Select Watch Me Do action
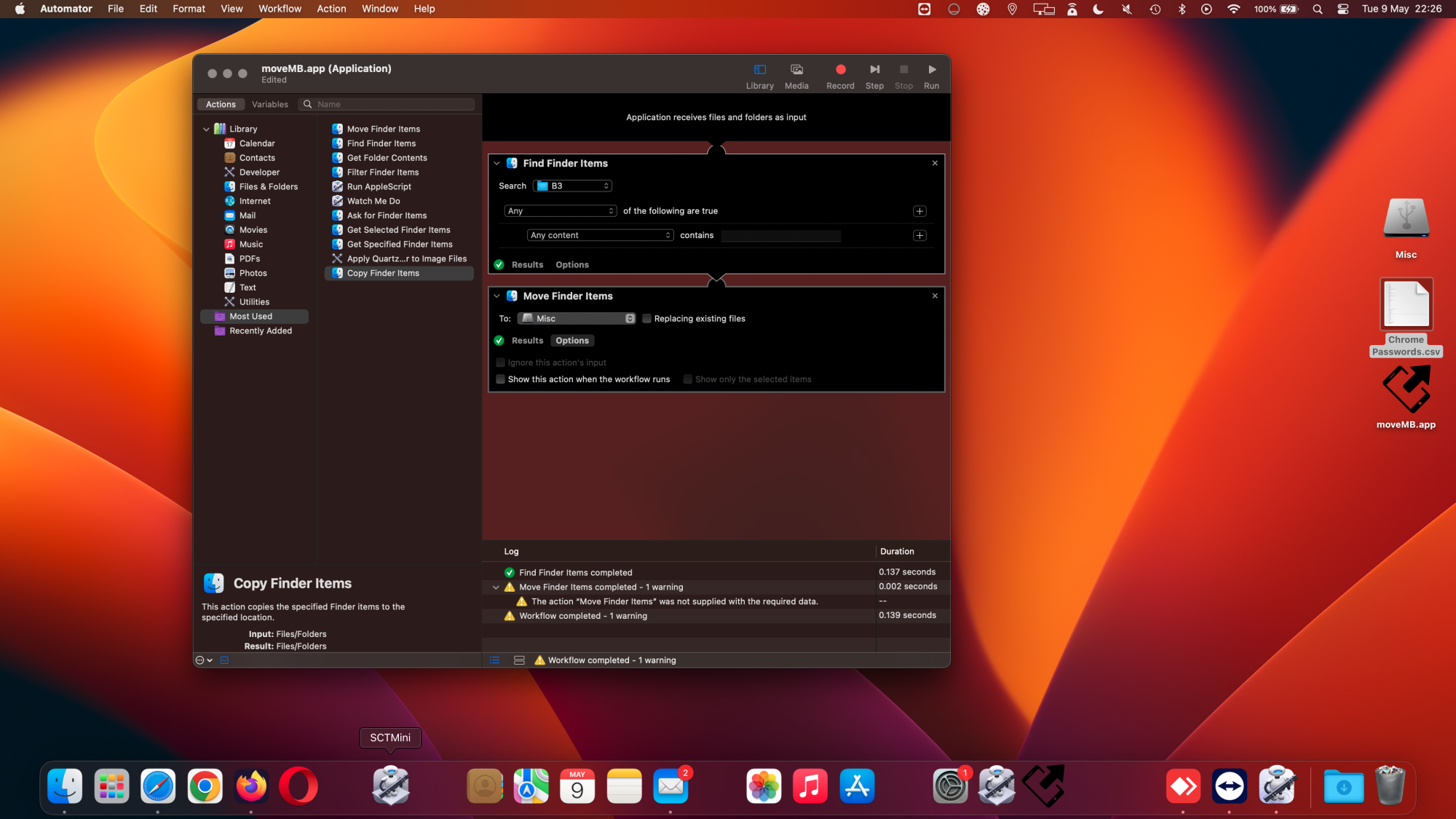Image resolution: width=1456 pixels, height=819 pixels. coord(373,201)
